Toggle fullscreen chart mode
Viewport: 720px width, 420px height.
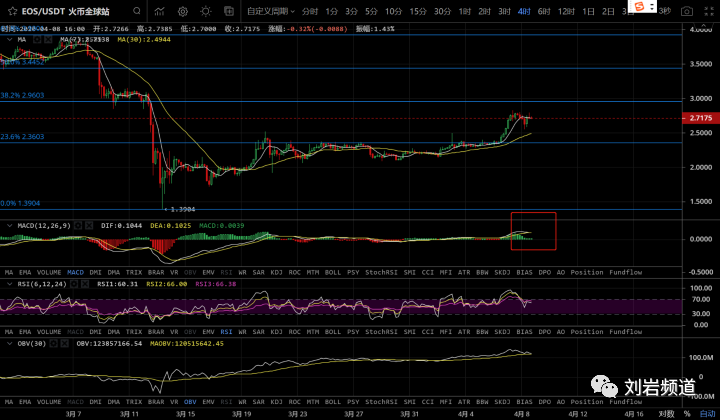709,11
